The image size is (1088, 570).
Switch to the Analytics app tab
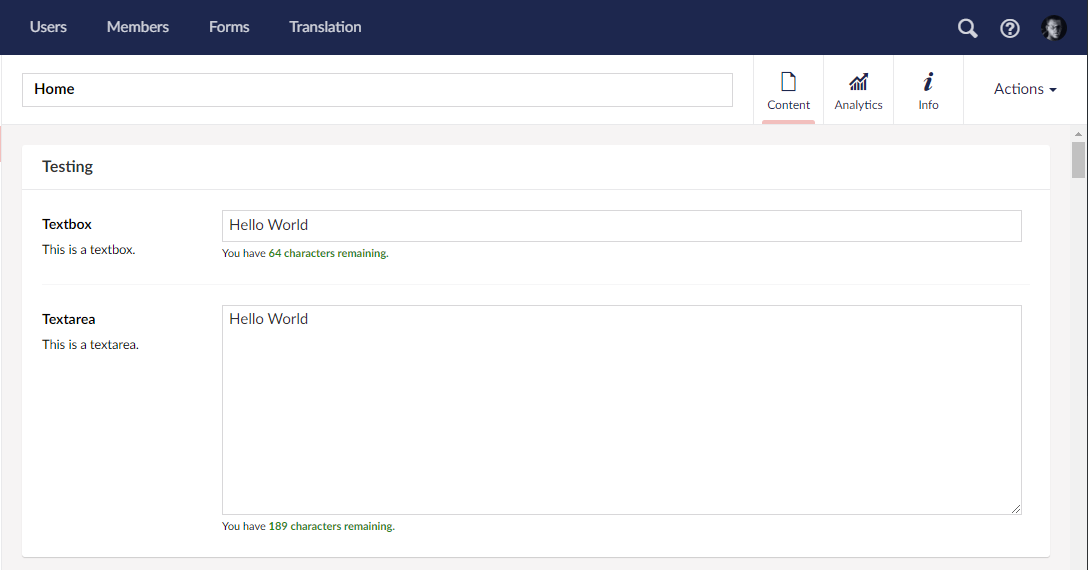click(x=858, y=90)
